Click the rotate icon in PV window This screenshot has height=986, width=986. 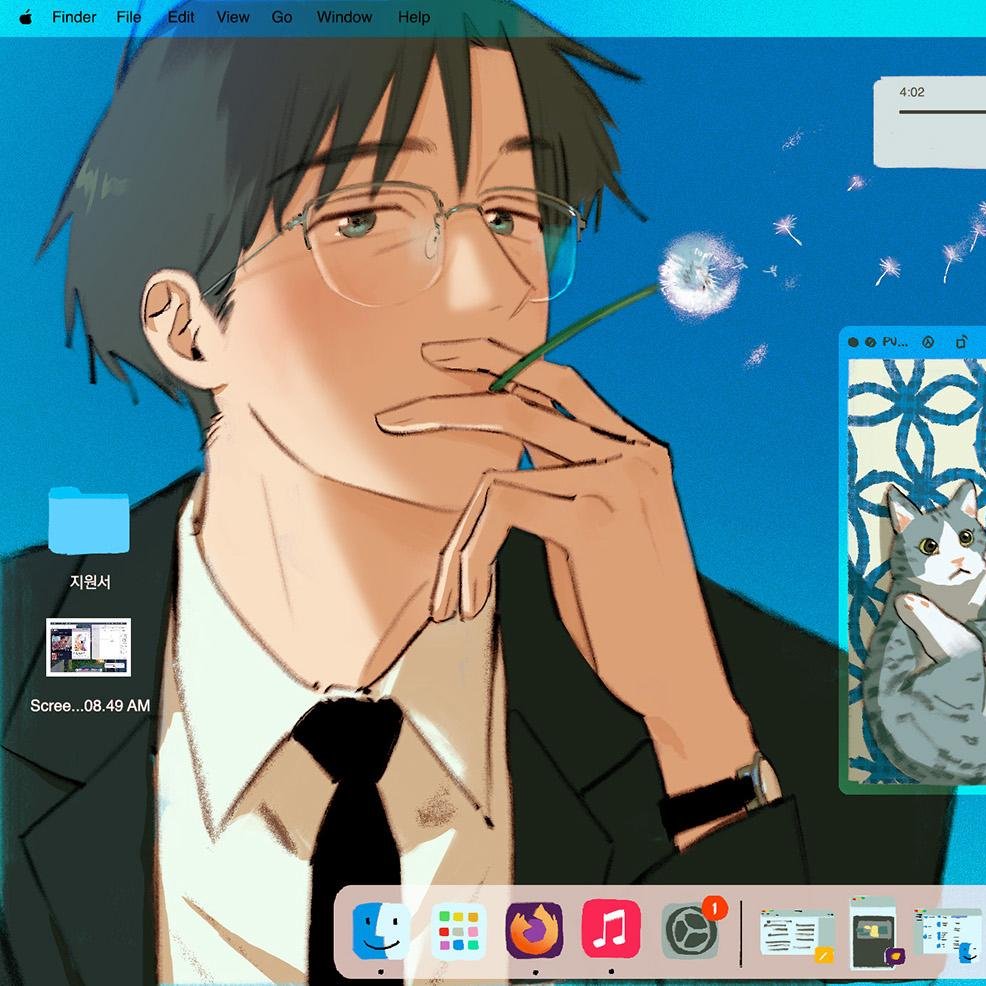[x=961, y=342]
